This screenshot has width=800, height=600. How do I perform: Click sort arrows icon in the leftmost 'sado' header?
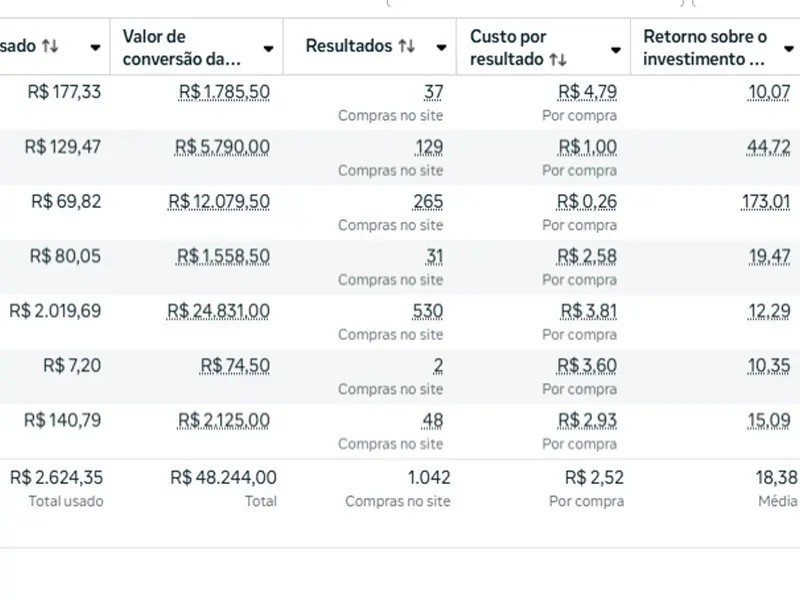click(x=50, y=46)
